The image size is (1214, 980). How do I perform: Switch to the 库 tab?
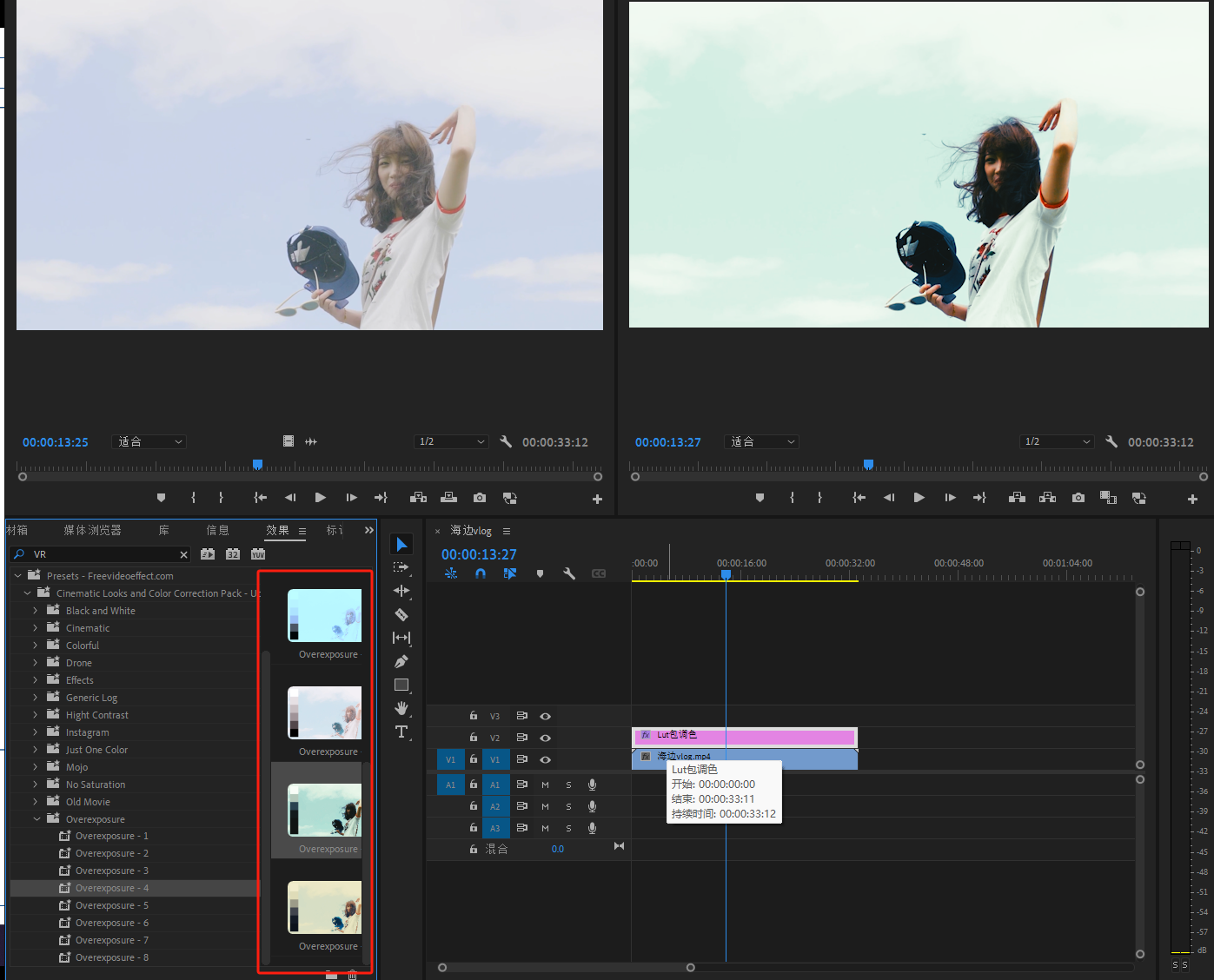164,530
